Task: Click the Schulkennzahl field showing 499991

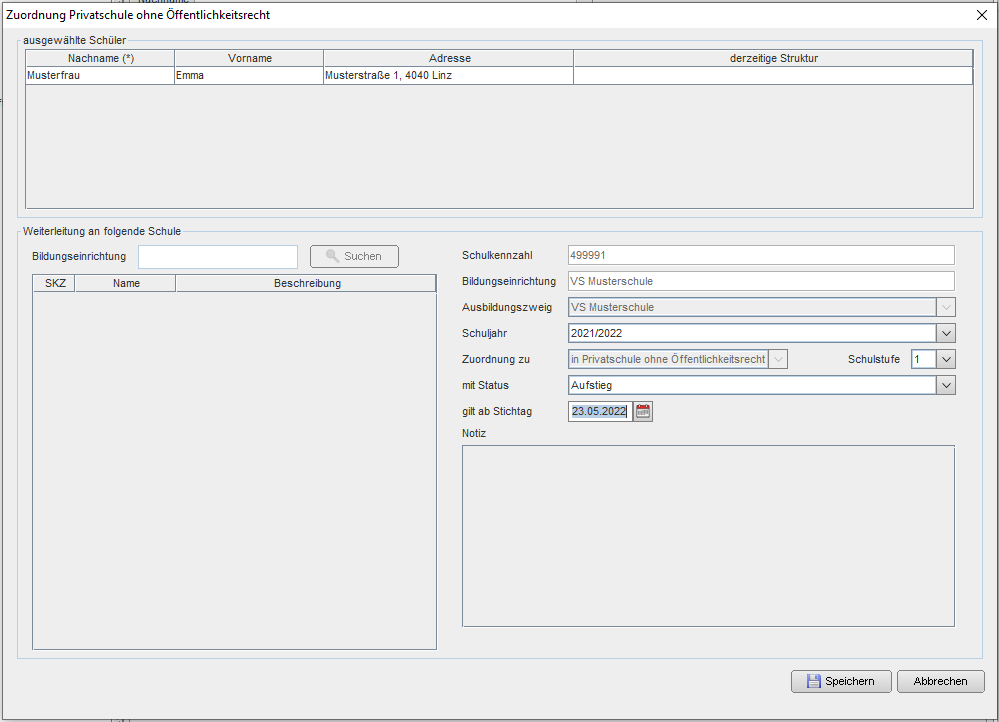Action: [760, 255]
